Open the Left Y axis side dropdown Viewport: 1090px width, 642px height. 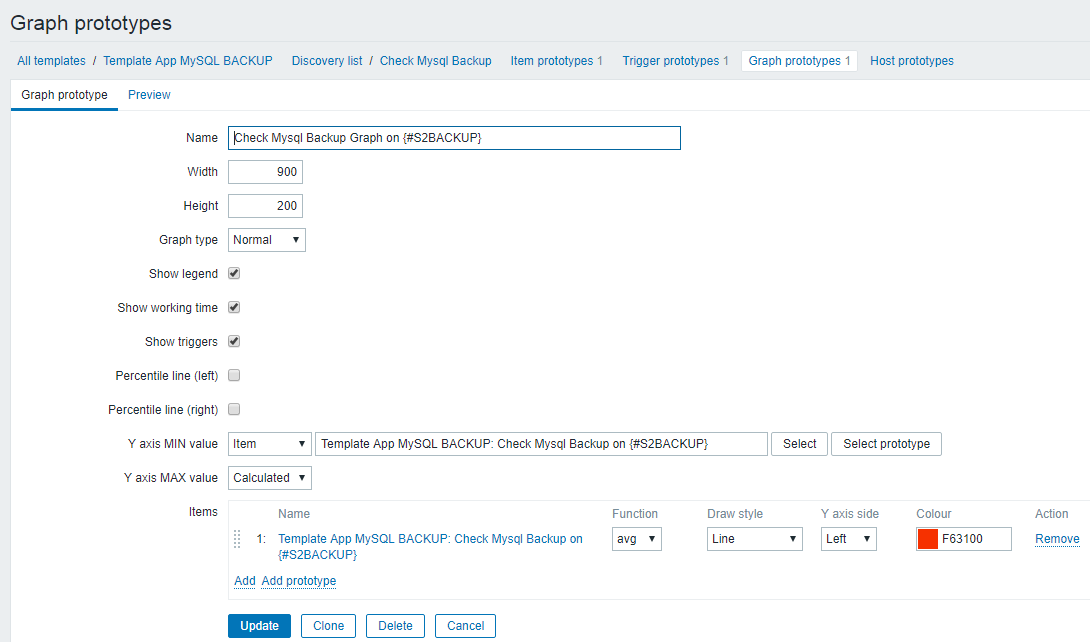pyautogui.click(x=849, y=539)
